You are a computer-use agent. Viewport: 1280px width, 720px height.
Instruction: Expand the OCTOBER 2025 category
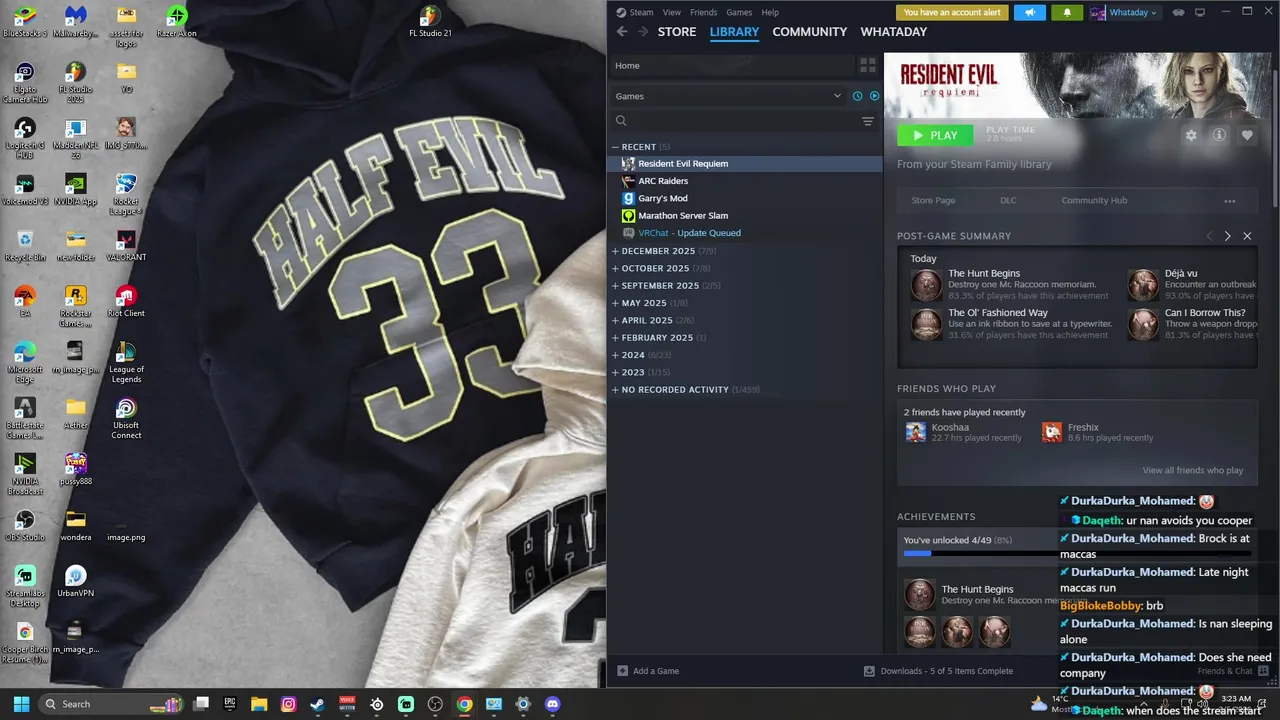pyautogui.click(x=615, y=268)
